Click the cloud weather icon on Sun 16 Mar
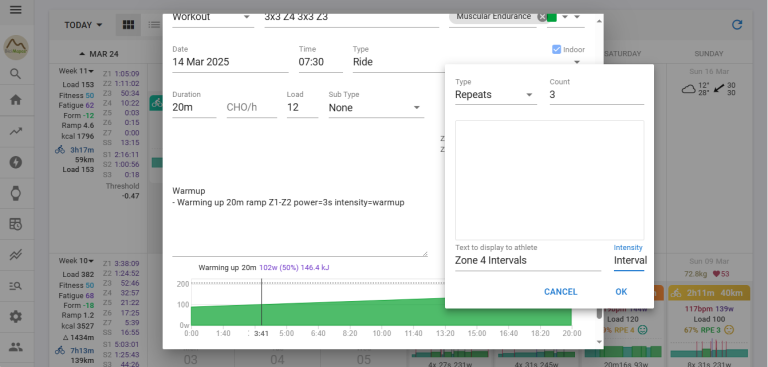Image resolution: width=768 pixels, height=367 pixels. pos(689,89)
